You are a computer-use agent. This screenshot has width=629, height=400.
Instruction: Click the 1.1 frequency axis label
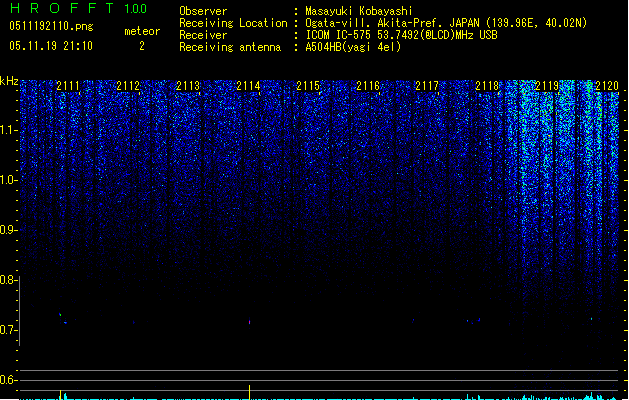click(8, 130)
